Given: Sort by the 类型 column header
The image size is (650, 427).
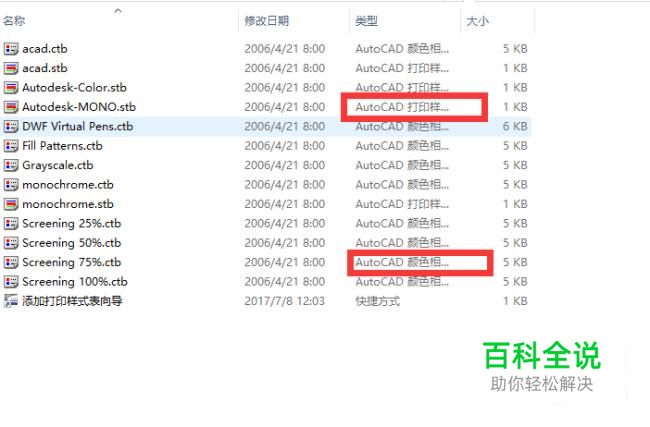Looking at the screenshot, I should point(366,21).
